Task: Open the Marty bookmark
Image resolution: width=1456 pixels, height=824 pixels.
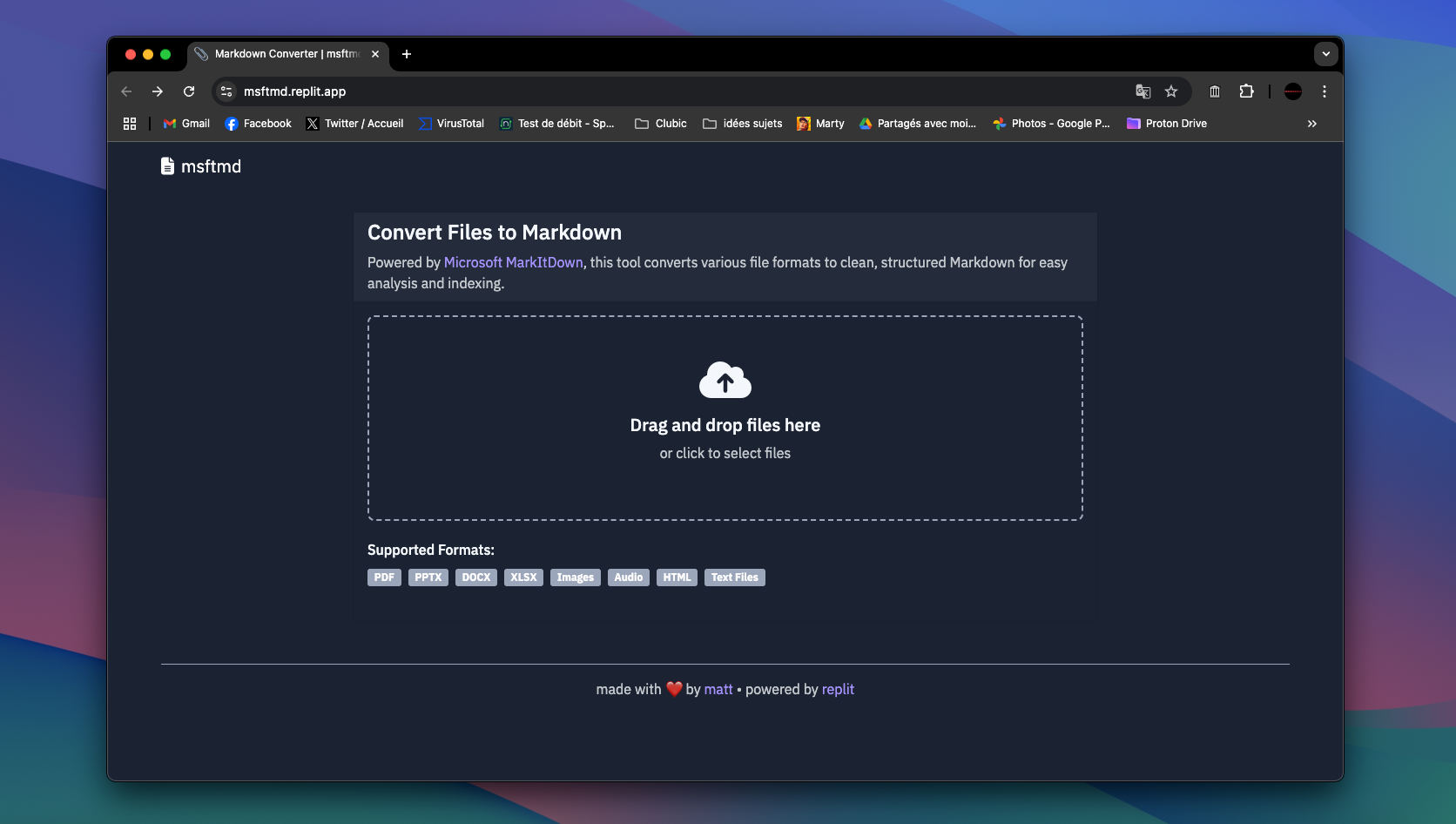Action: point(819,124)
